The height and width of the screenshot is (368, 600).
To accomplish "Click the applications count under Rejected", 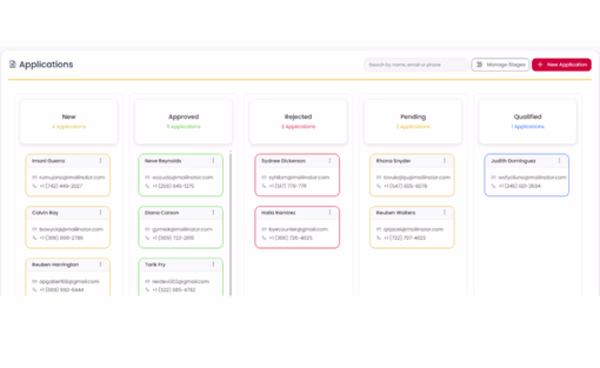I will pos(298,127).
